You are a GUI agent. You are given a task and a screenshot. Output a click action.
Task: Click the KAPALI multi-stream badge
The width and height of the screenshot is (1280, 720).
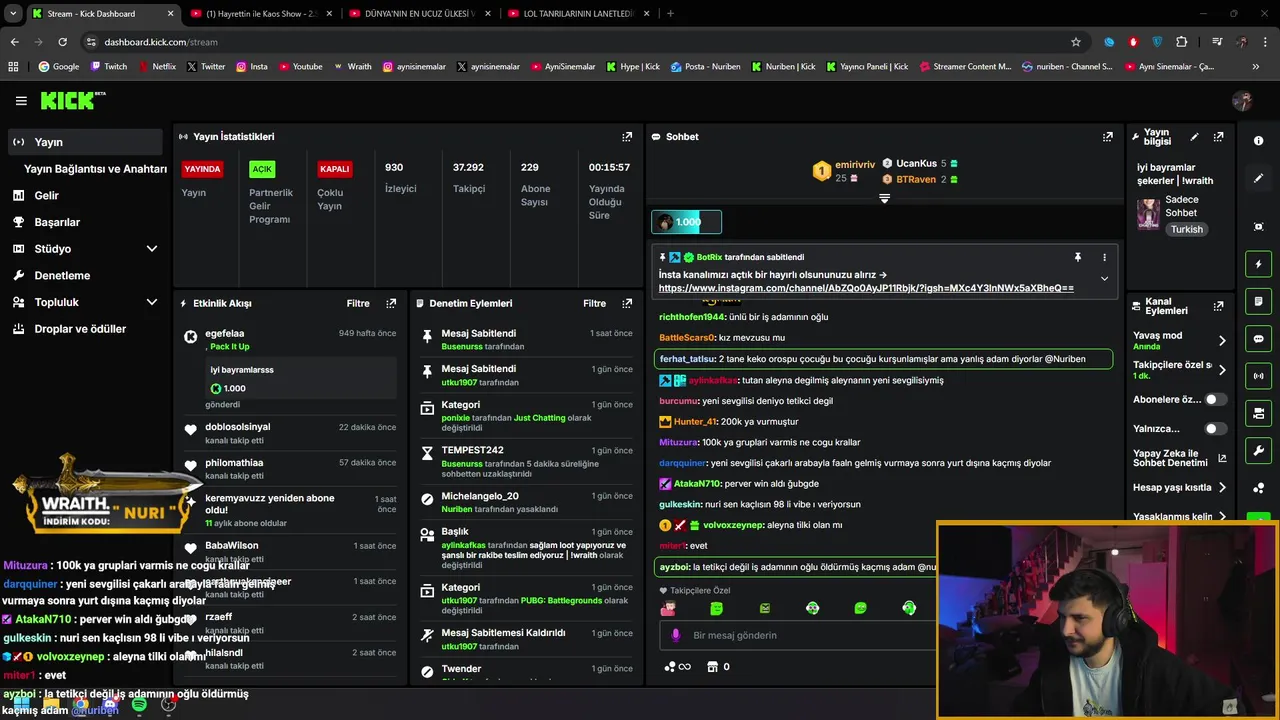[x=334, y=169]
